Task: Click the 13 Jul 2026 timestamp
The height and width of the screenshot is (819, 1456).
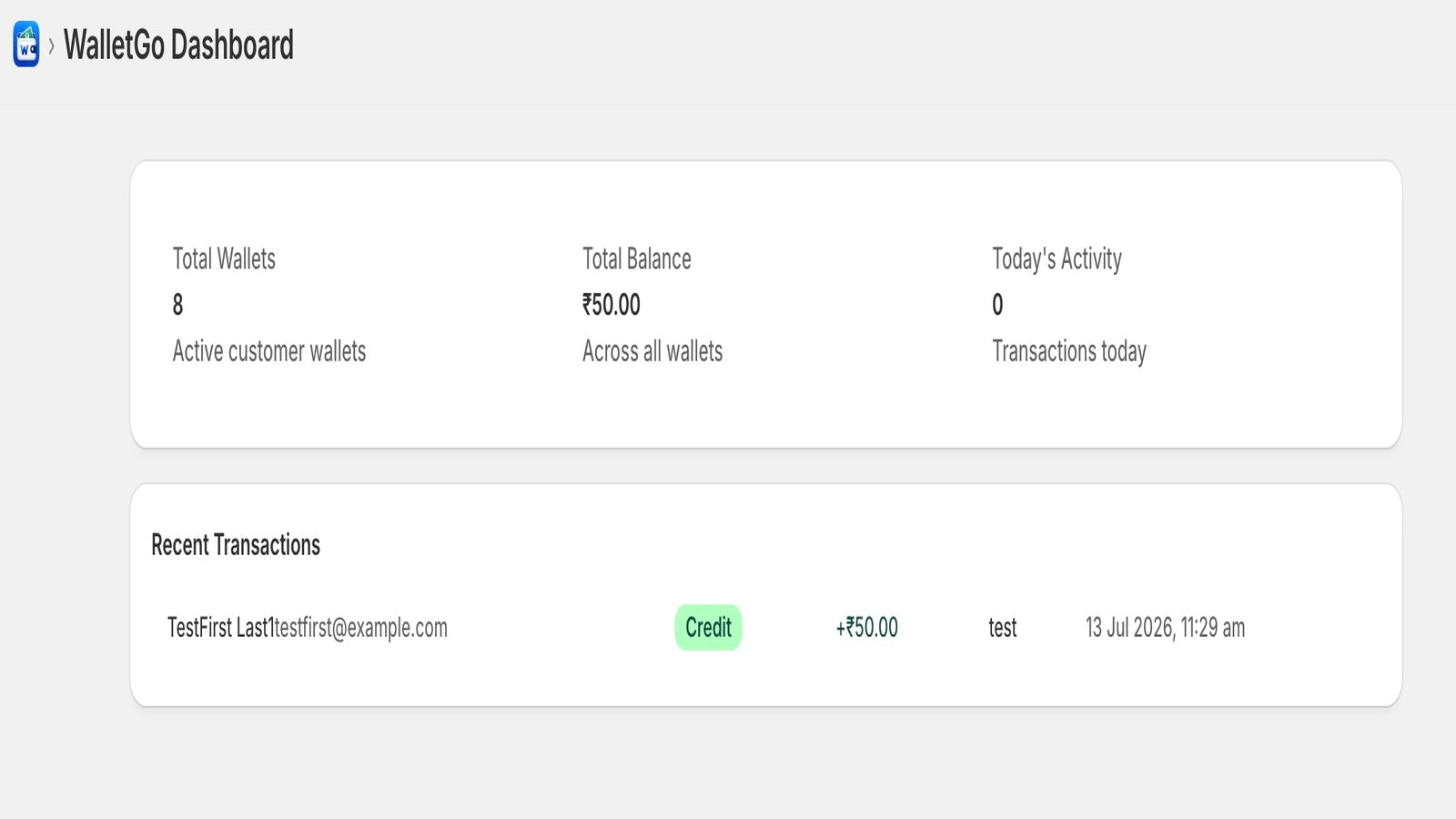Action: 1165,628
